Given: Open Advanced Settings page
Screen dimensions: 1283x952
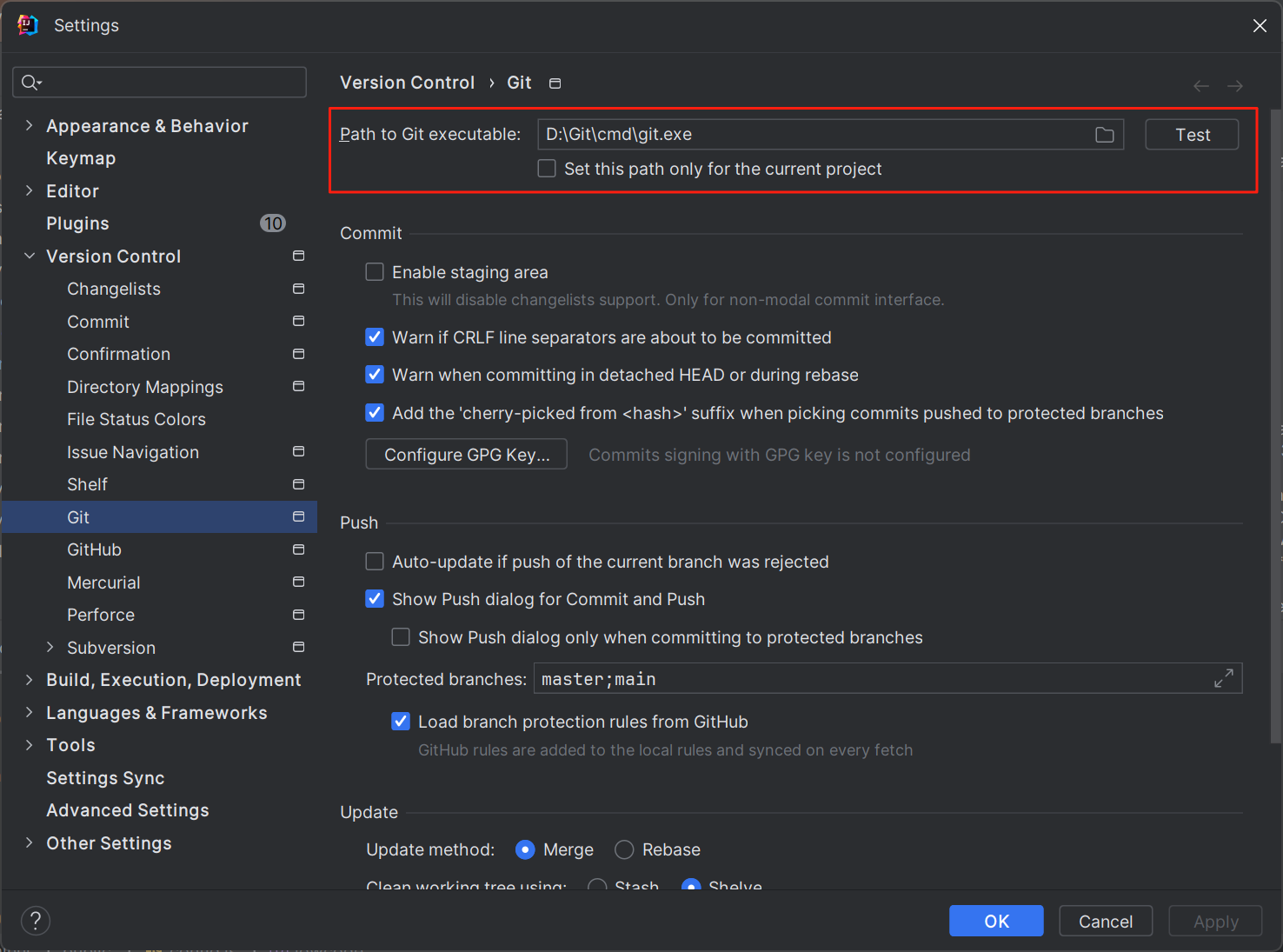Looking at the screenshot, I should click(128, 810).
